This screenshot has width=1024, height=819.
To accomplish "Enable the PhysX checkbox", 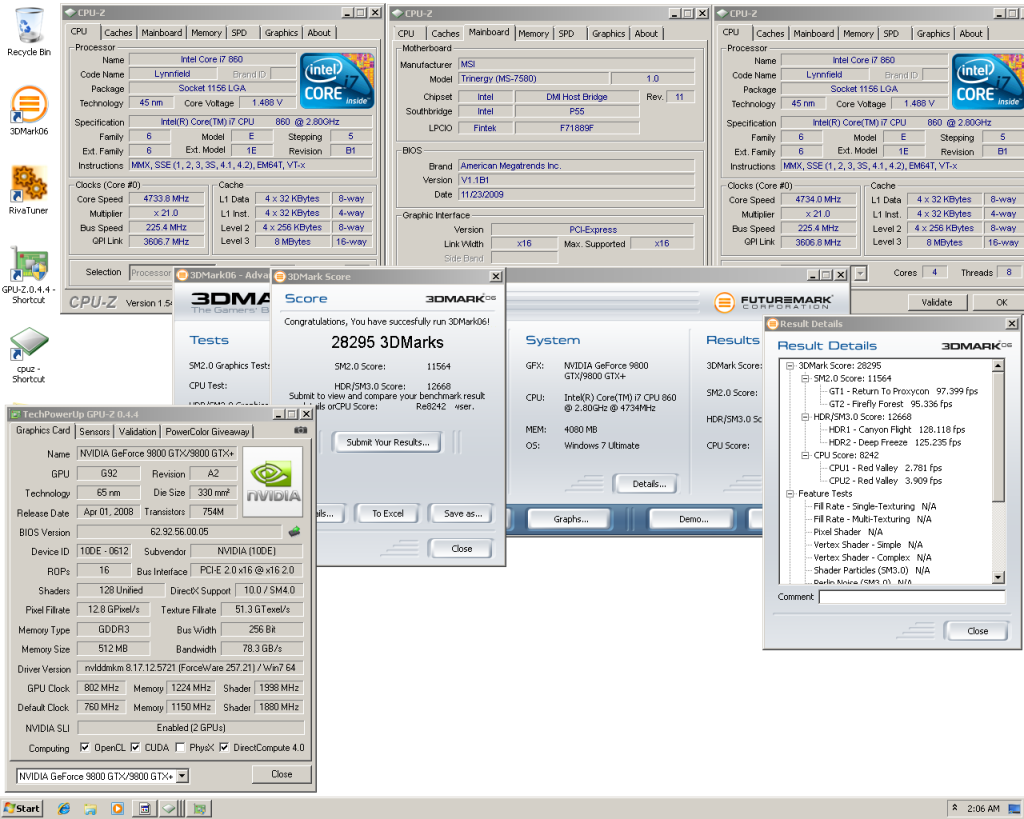I will click(180, 748).
